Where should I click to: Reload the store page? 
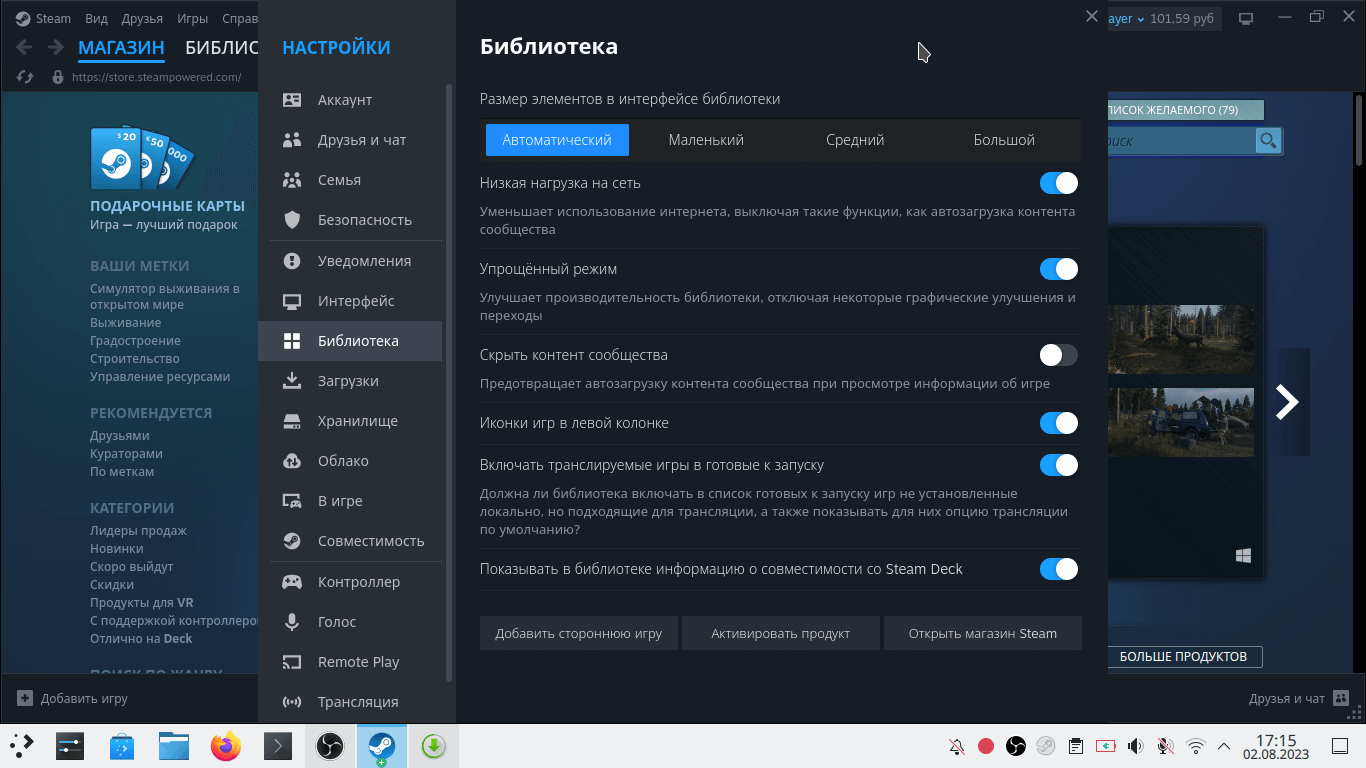pos(26,77)
